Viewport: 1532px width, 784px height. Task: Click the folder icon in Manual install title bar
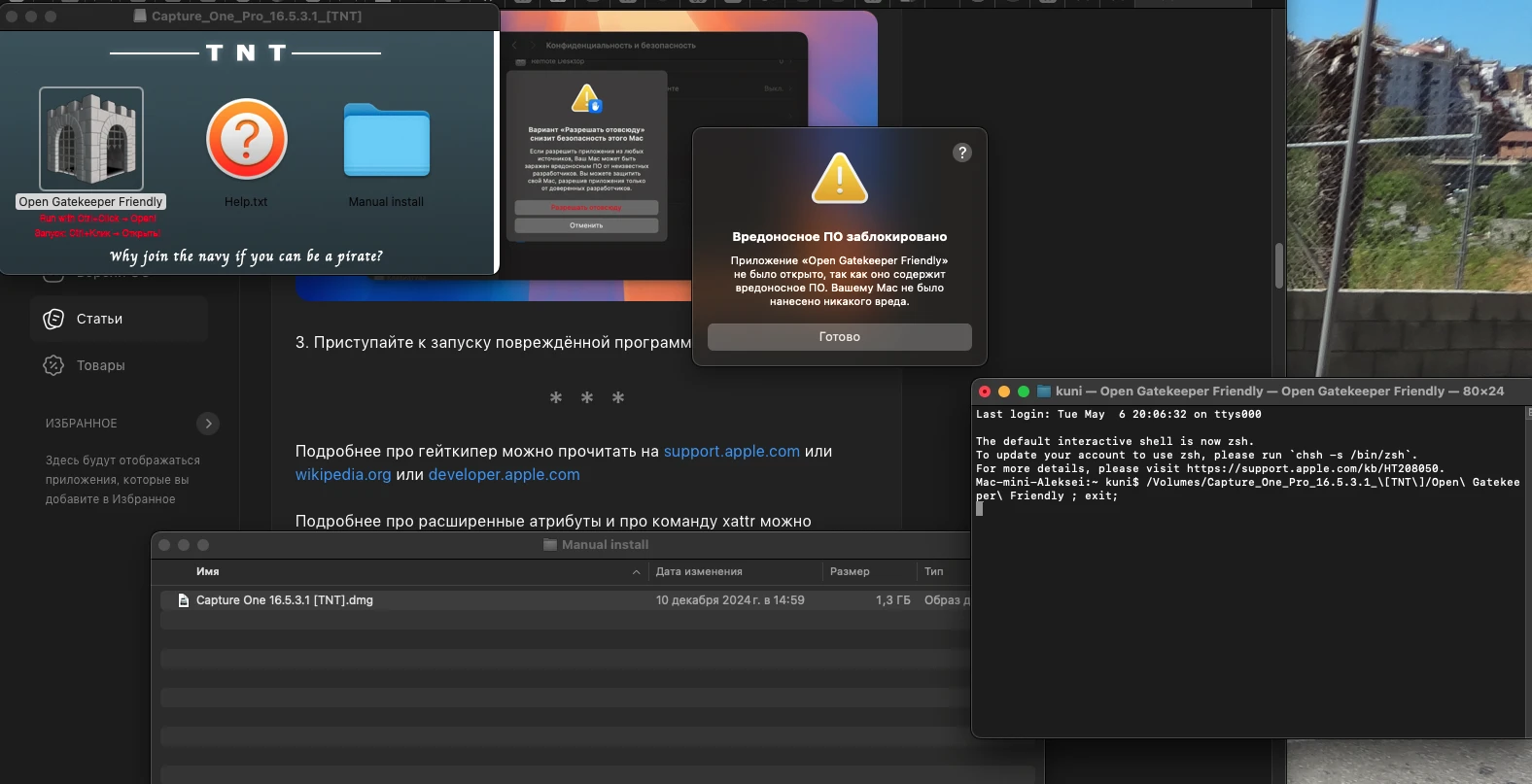pos(550,545)
